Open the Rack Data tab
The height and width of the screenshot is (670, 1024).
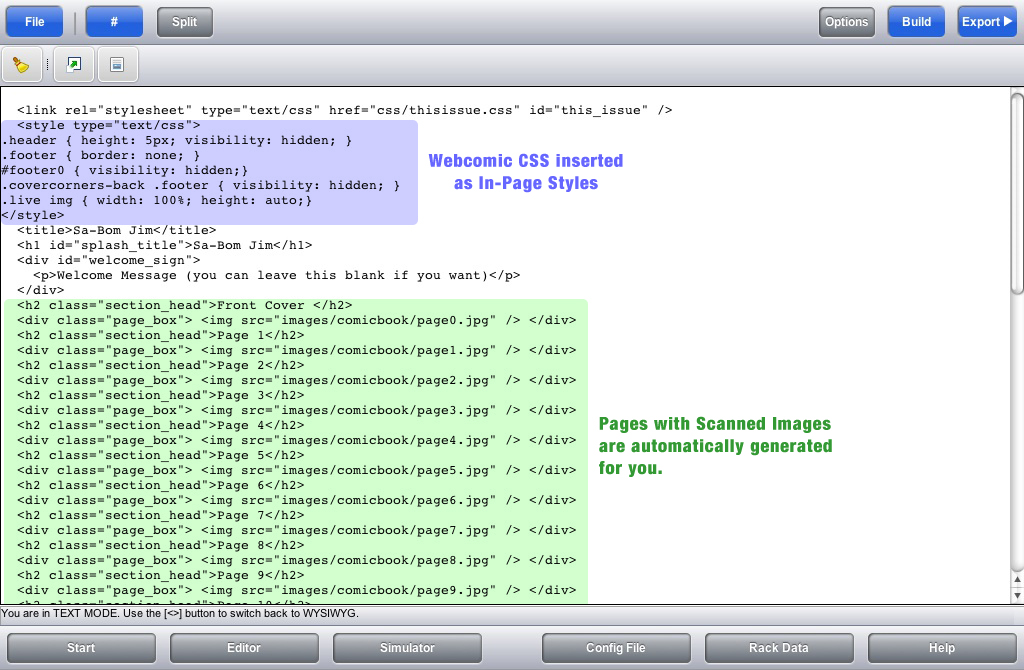(x=778, y=648)
